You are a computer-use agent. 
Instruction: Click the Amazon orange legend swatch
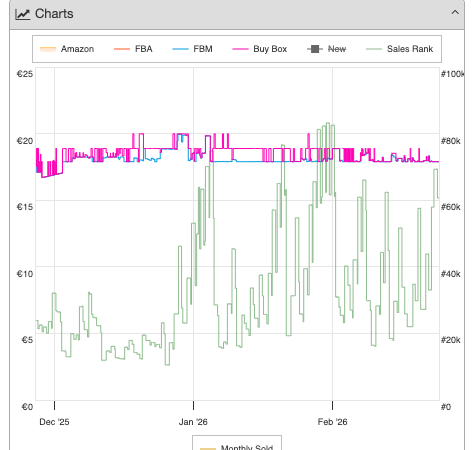point(48,49)
